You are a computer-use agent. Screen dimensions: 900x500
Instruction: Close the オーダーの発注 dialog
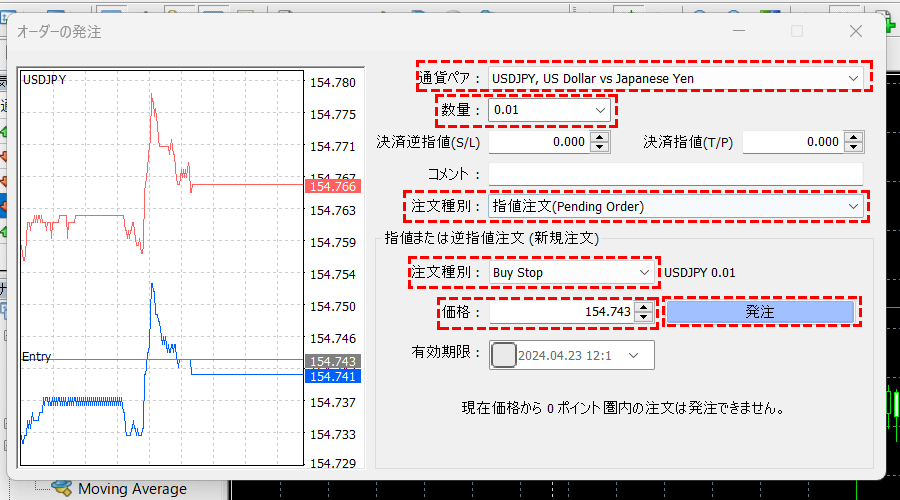point(856,31)
